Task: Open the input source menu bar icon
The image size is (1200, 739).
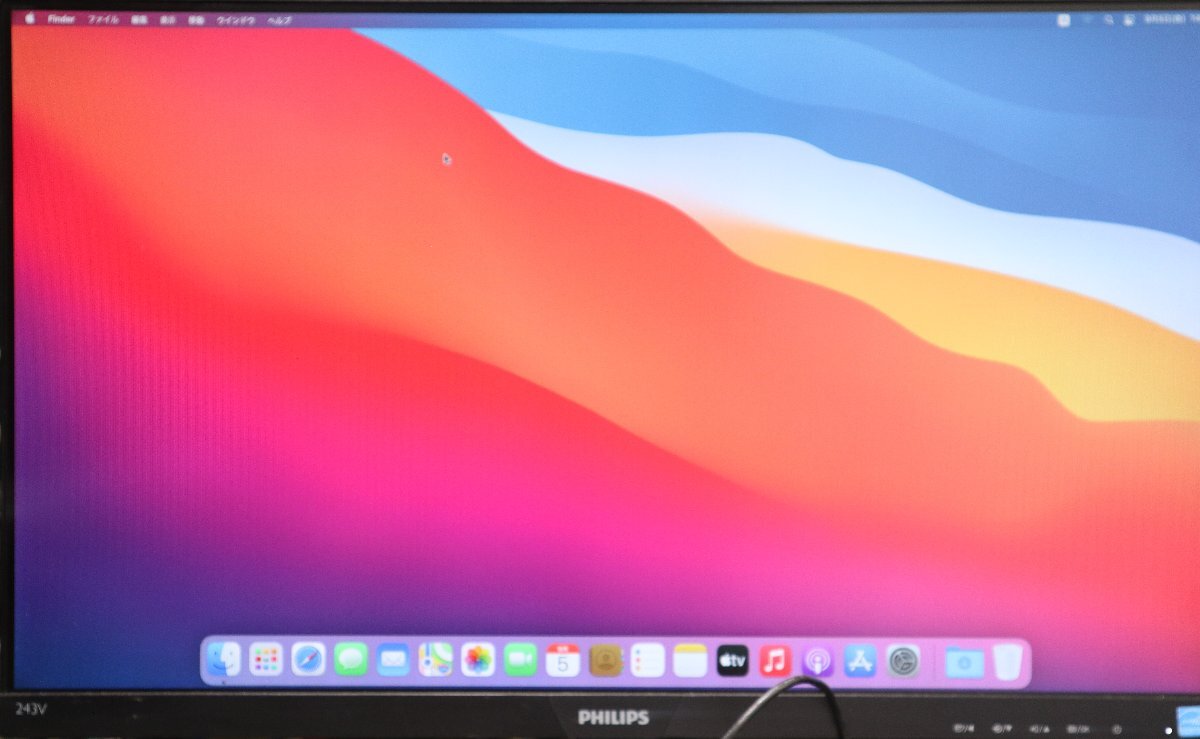Action: (x=1063, y=20)
